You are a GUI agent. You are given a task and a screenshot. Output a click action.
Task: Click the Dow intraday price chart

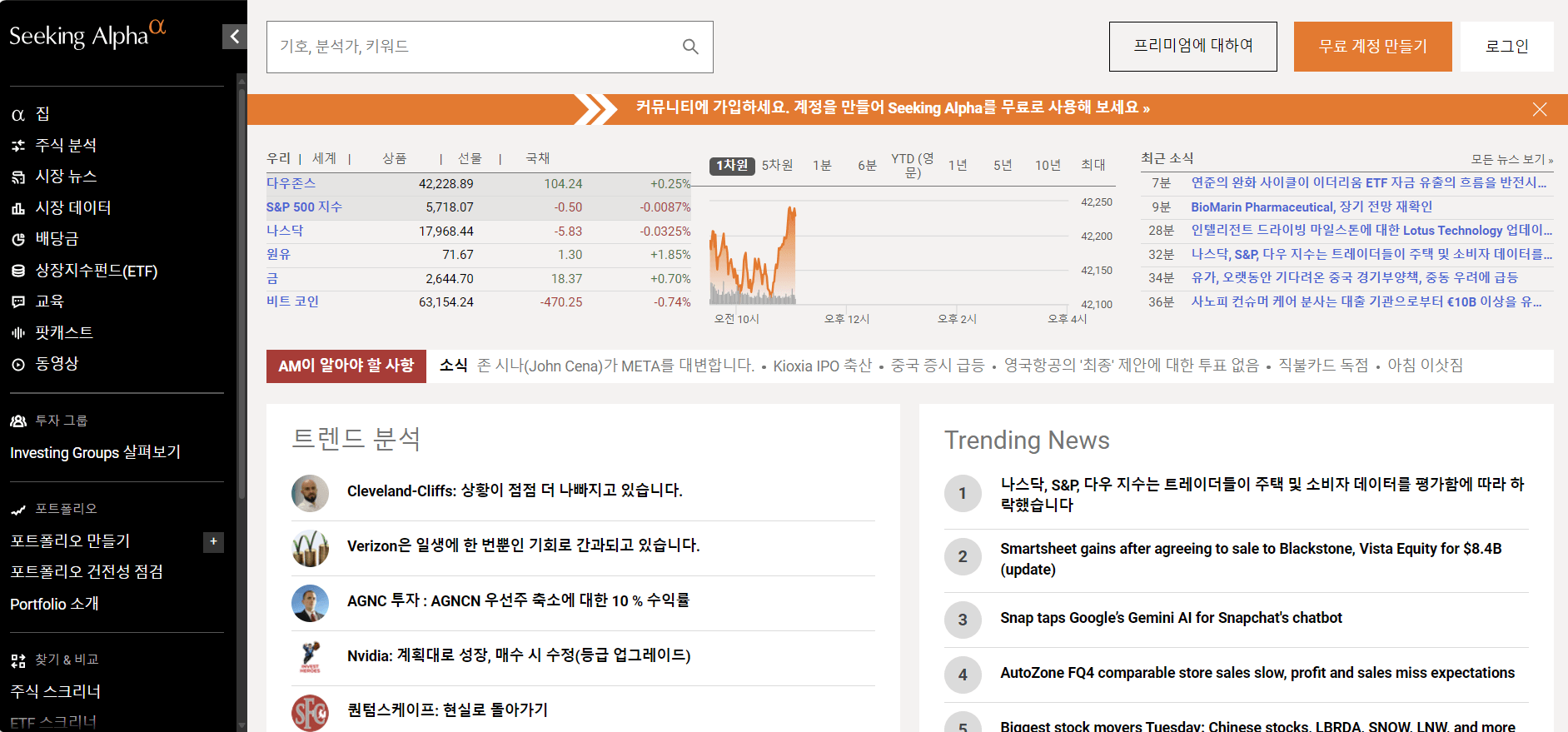pyautogui.click(x=889, y=253)
